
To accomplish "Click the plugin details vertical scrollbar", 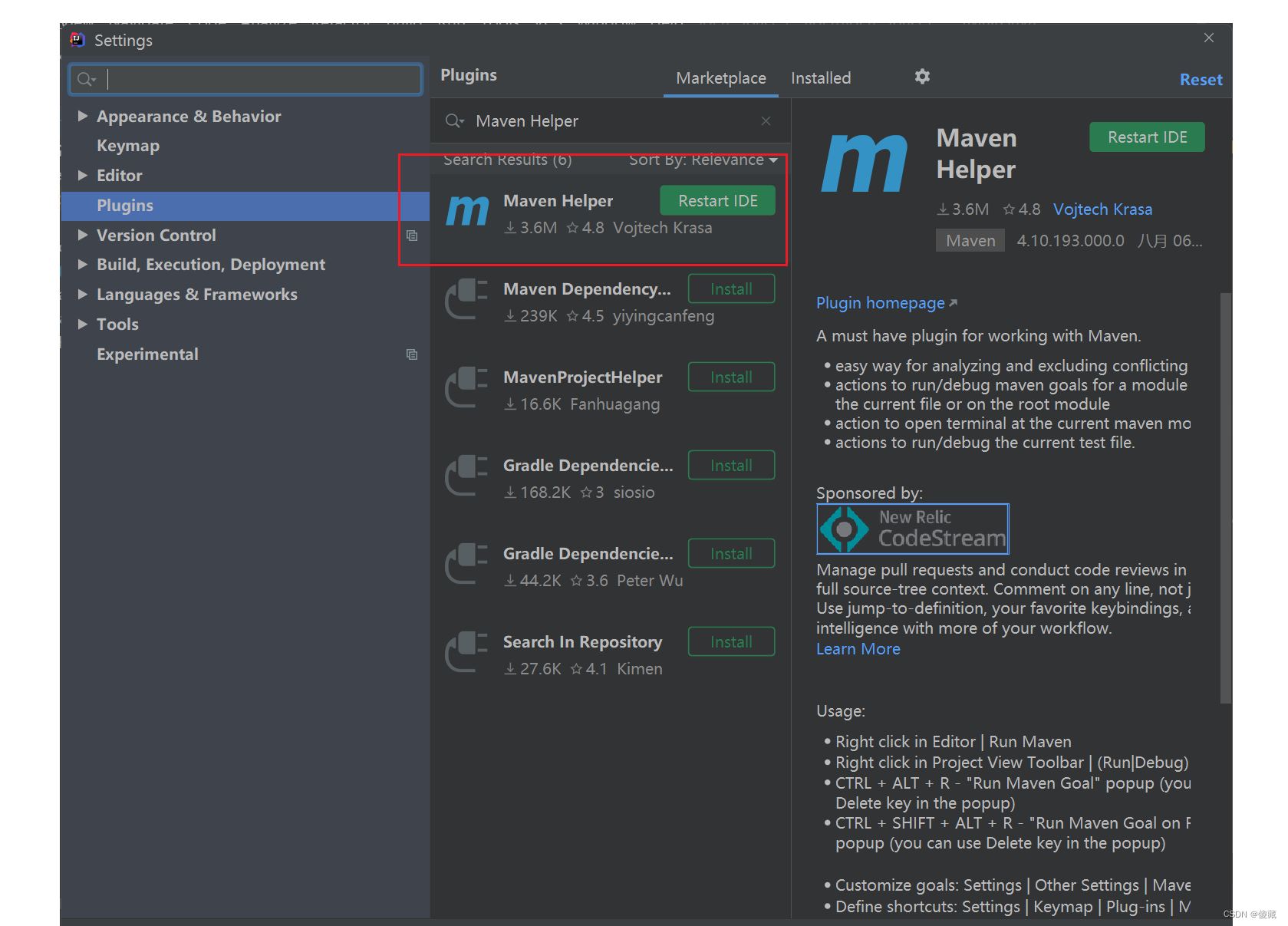I will pyautogui.click(x=1226, y=497).
